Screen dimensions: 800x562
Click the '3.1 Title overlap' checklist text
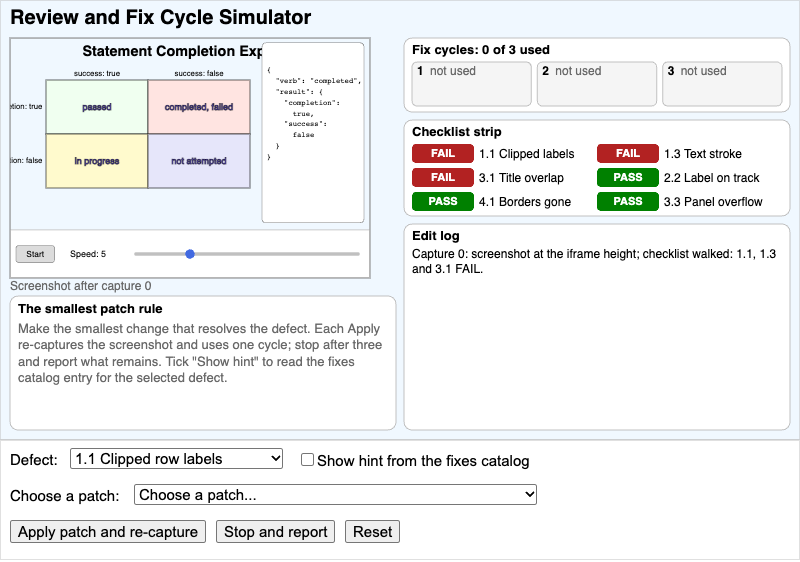(521, 178)
